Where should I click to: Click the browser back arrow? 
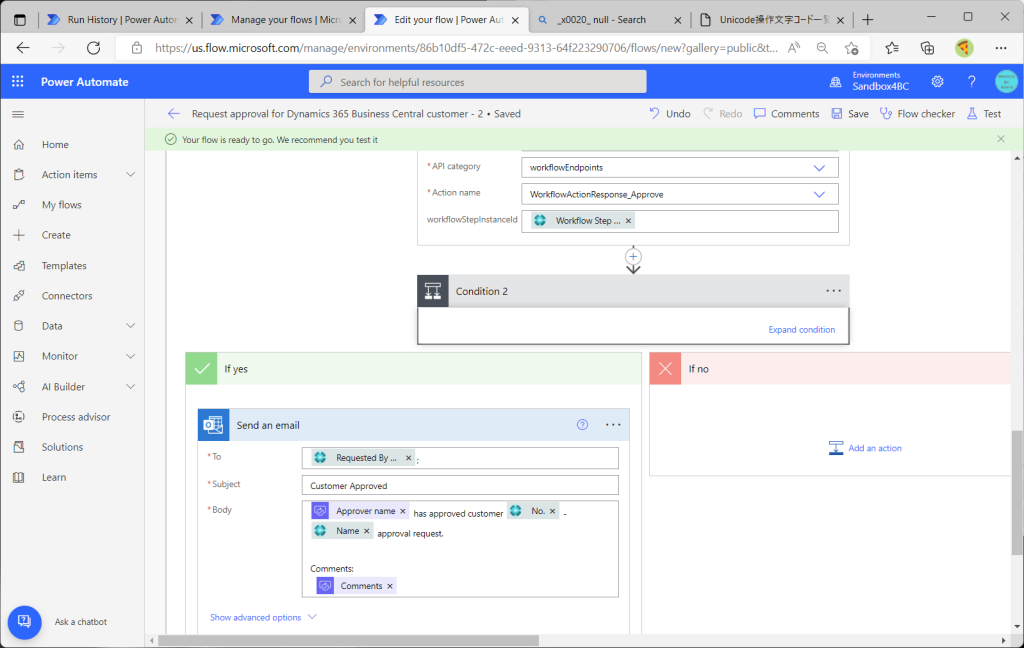tap(23, 48)
